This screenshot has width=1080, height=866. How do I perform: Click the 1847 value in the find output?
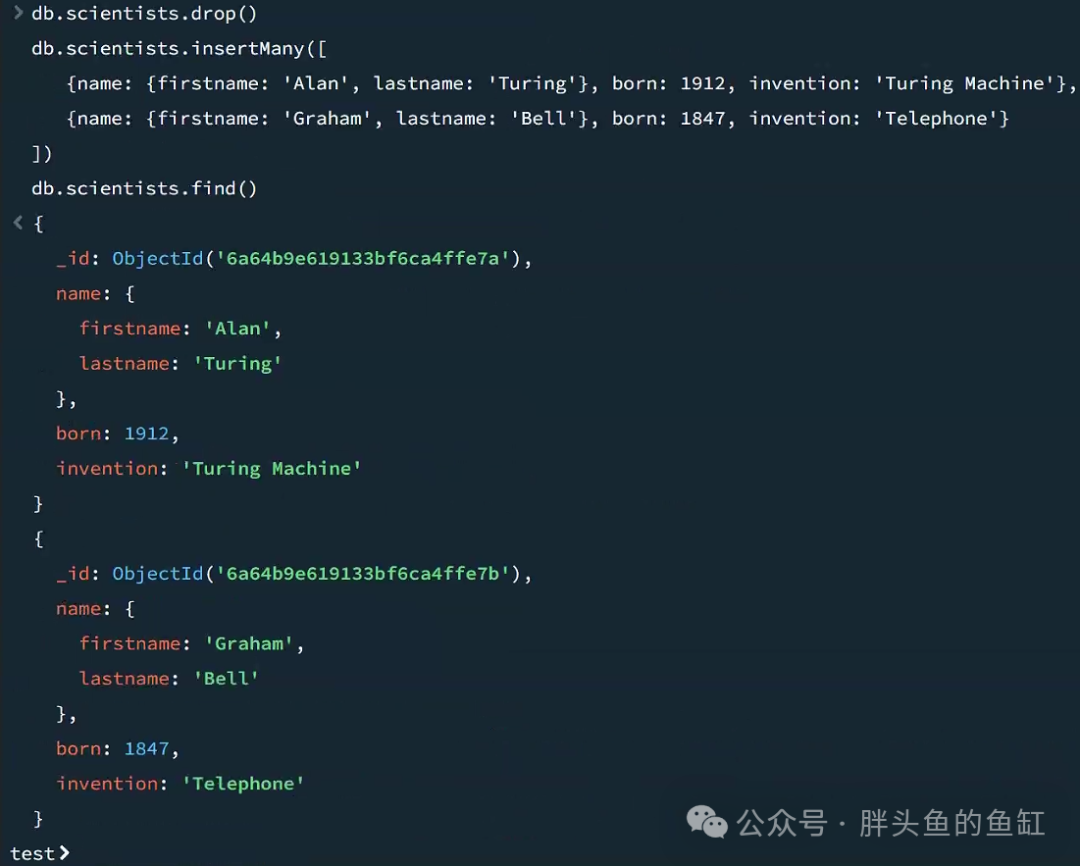[147, 749]
